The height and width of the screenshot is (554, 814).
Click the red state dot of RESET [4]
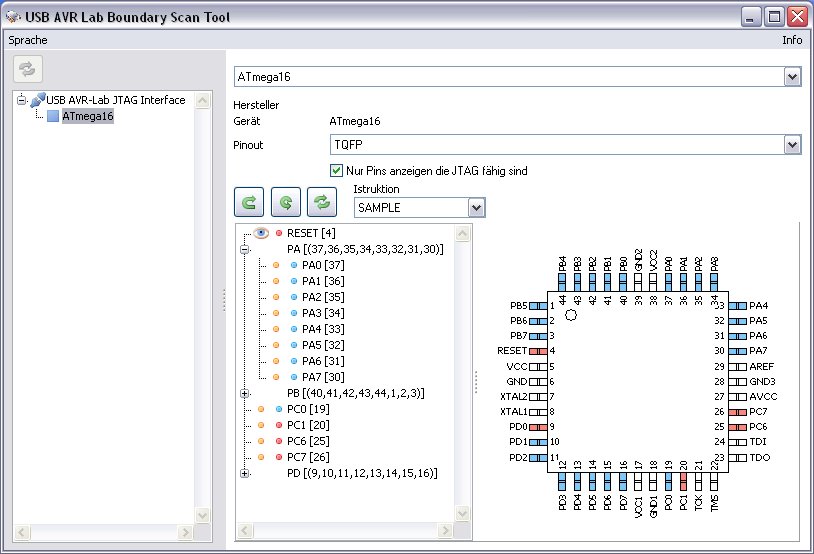click(279, 233)
